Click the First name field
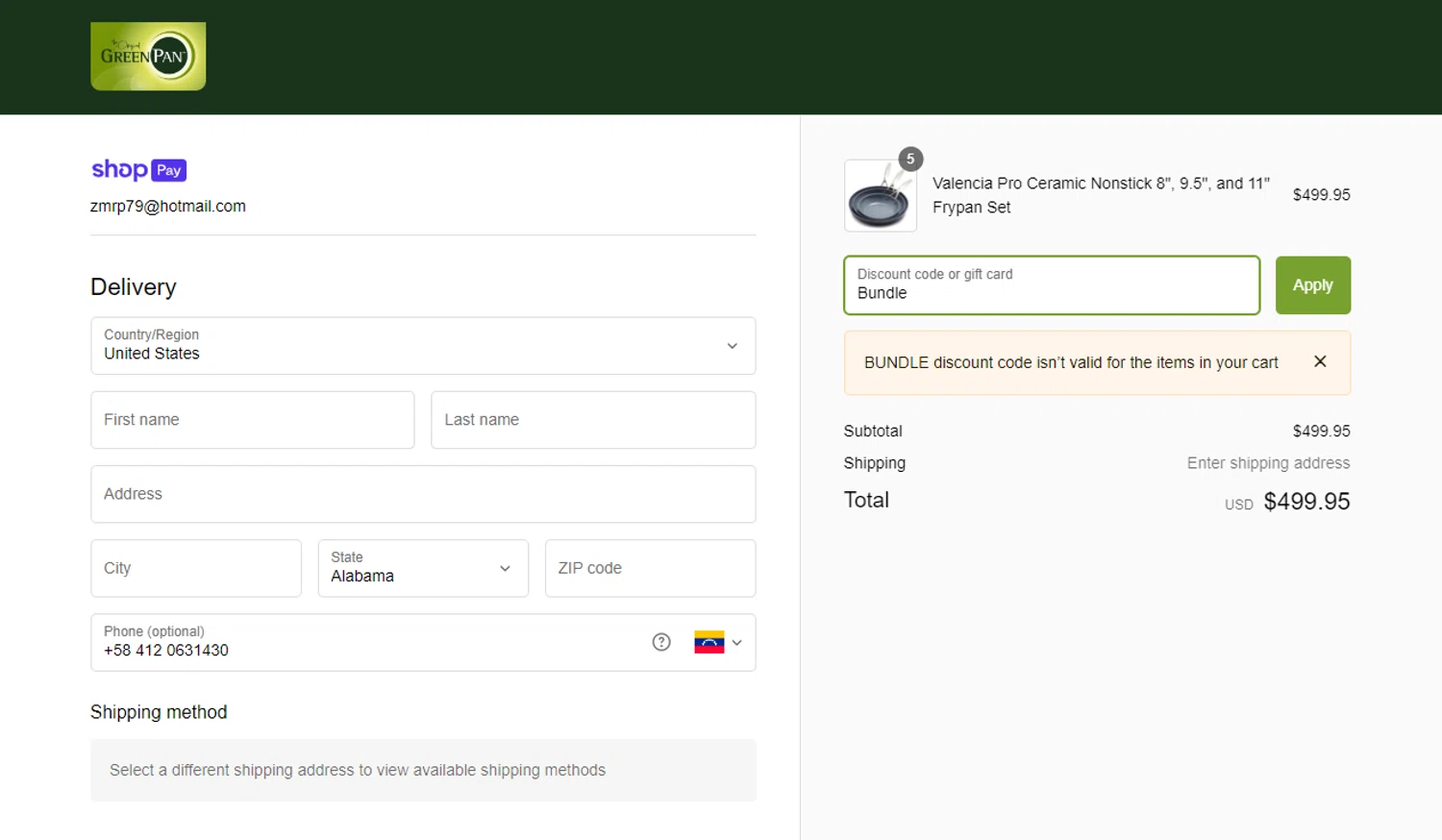The width and height of the screenshot is (1442, 840). [253, 420]
